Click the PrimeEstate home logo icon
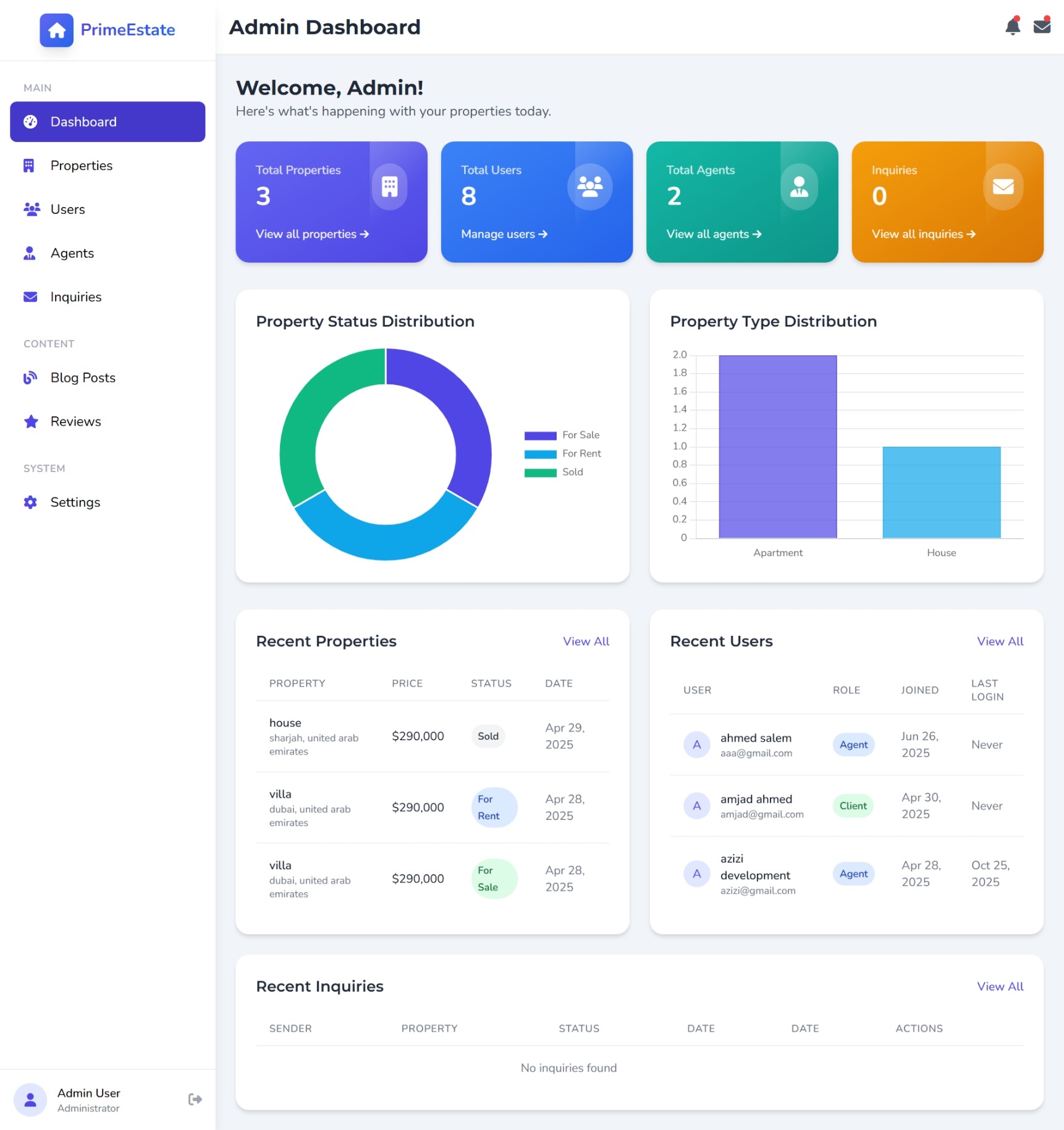 [57, 30]
